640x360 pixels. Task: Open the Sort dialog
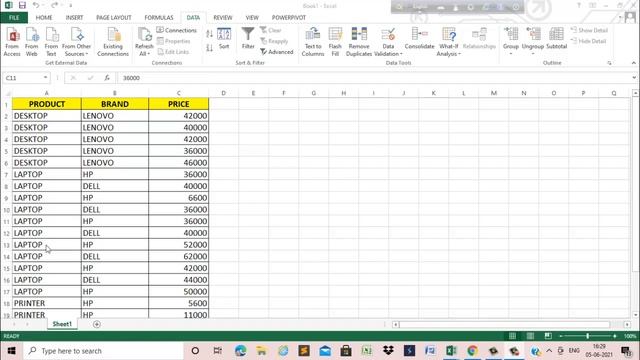pyautogui.click(x=224, y=39)
